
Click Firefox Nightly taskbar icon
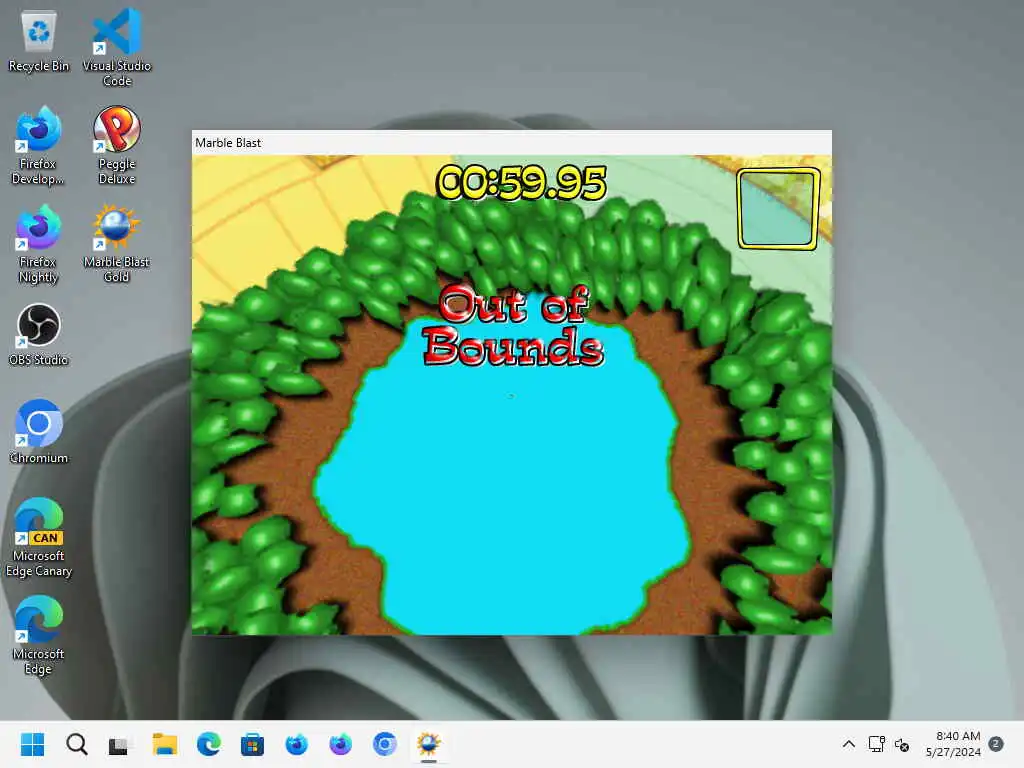point(340,744)
